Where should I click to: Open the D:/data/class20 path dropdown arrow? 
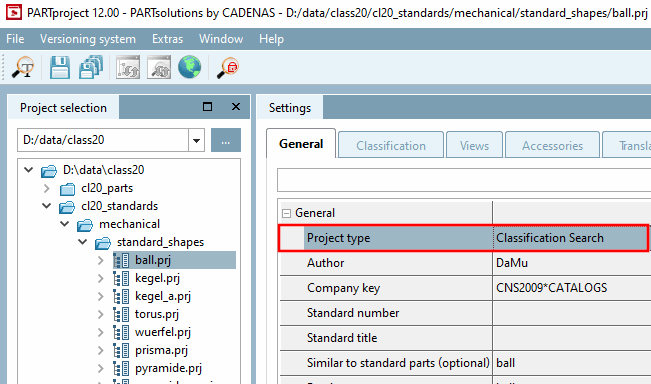pyautogui.click(x=196, y=140)
